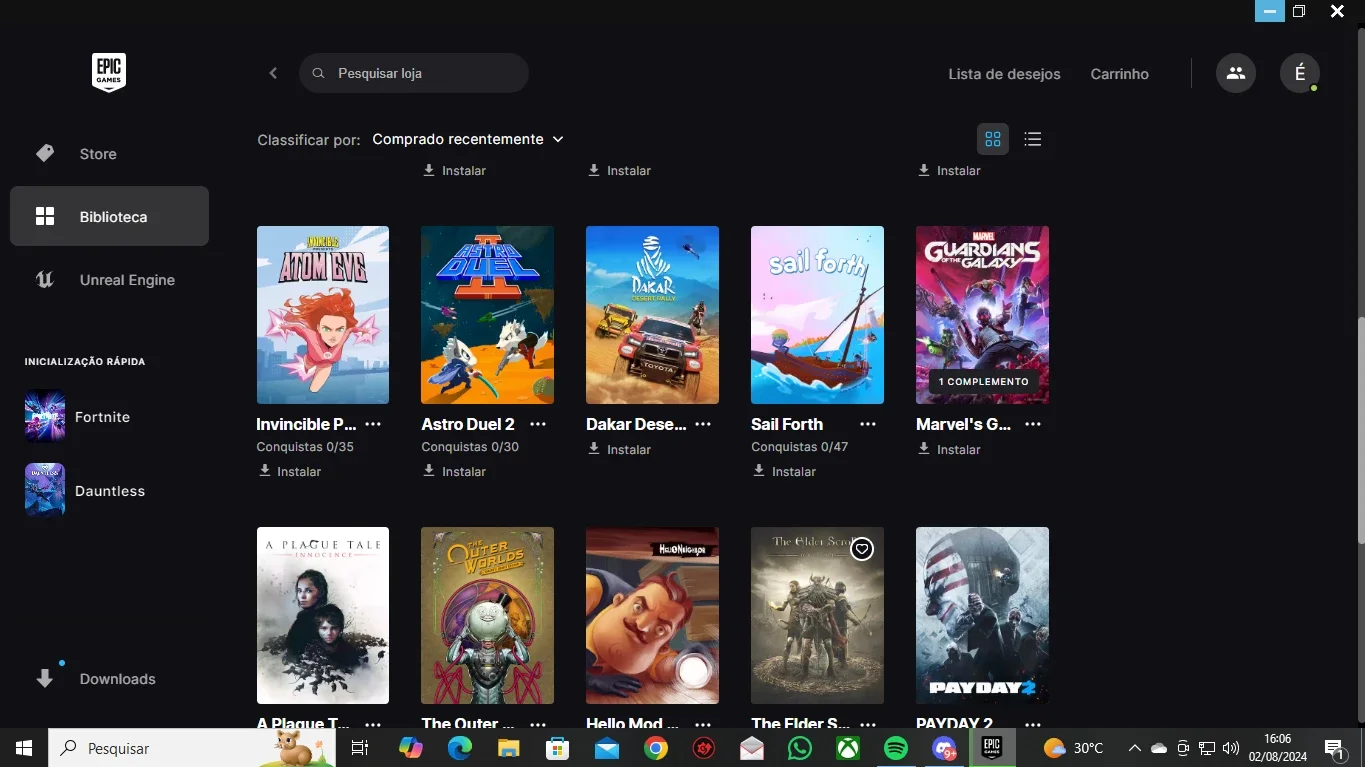Click Conquistas 0/35 text
Viewport: 1365px width, 767px height.
[x=305, y=447]
